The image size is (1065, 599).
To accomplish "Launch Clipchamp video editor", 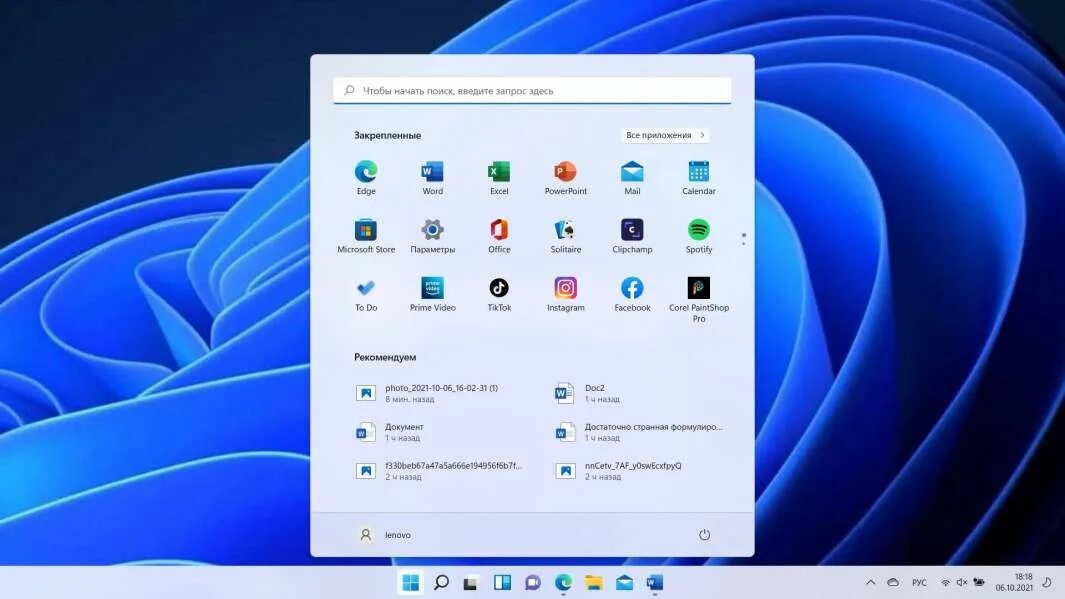I will tap(632, 236).
